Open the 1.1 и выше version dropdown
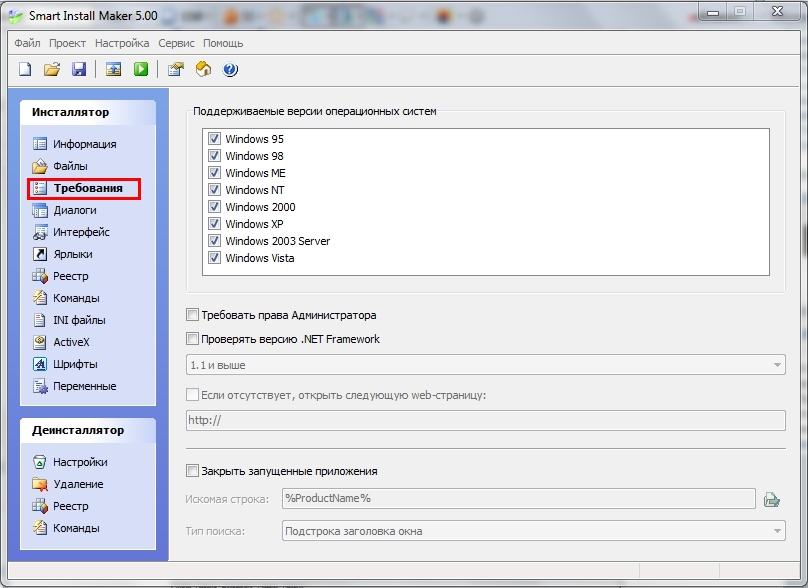This screenshot has width=808, height=588. point(485,365)
